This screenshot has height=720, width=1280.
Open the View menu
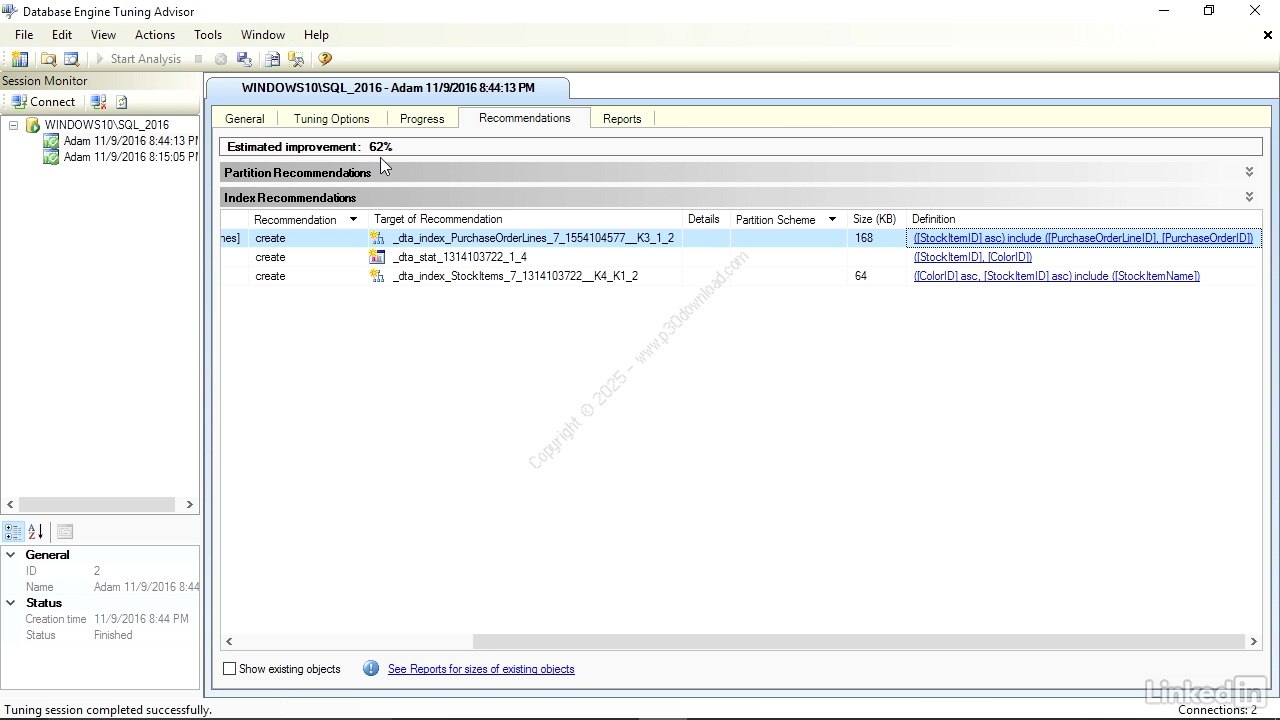tap(103, 34)
